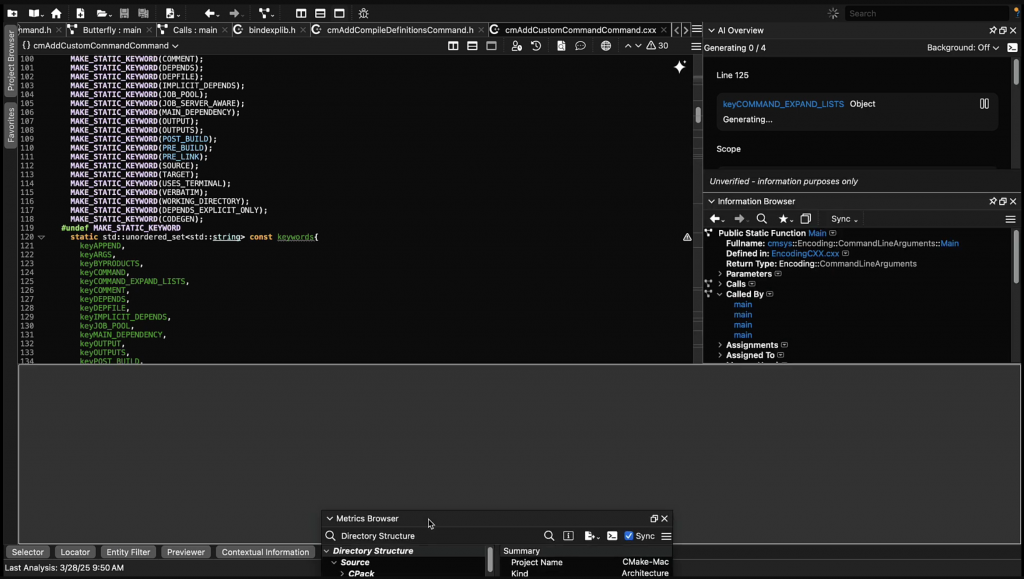Collapse the Called By node
Screen dimensions: 1024x579
pyautogui.click(x=720, y=294)
